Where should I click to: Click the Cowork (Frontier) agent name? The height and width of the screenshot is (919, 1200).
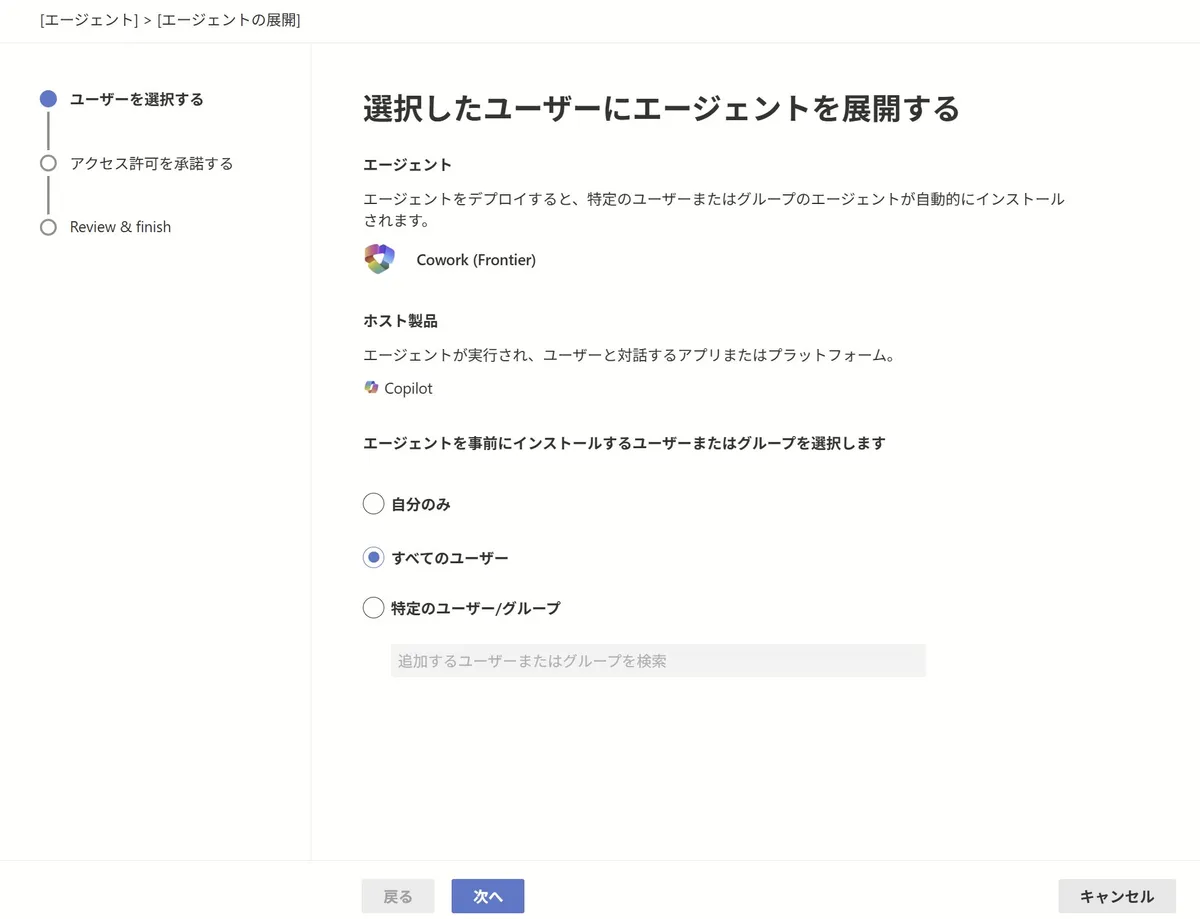[476, 260]
